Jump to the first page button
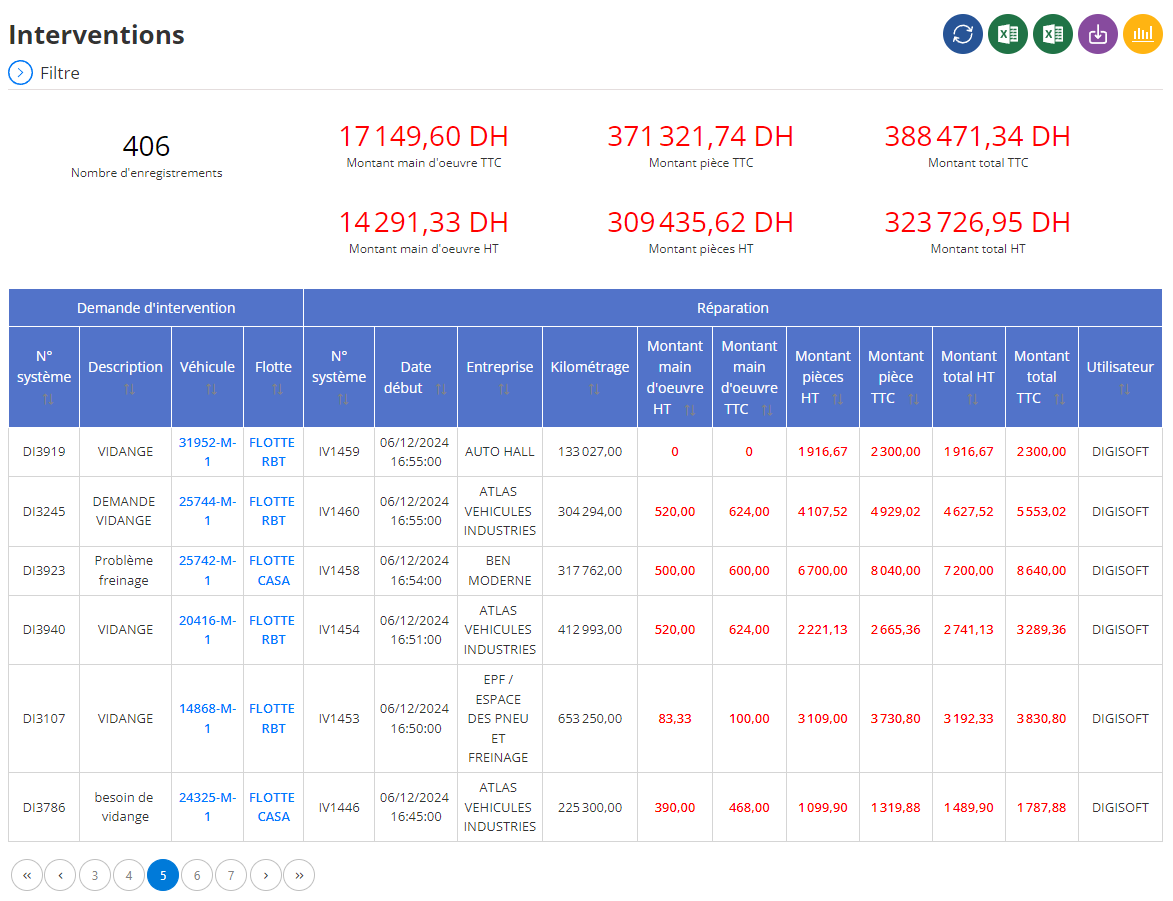1173x901 pixels. pyautogui.click(x=27, y=876)
